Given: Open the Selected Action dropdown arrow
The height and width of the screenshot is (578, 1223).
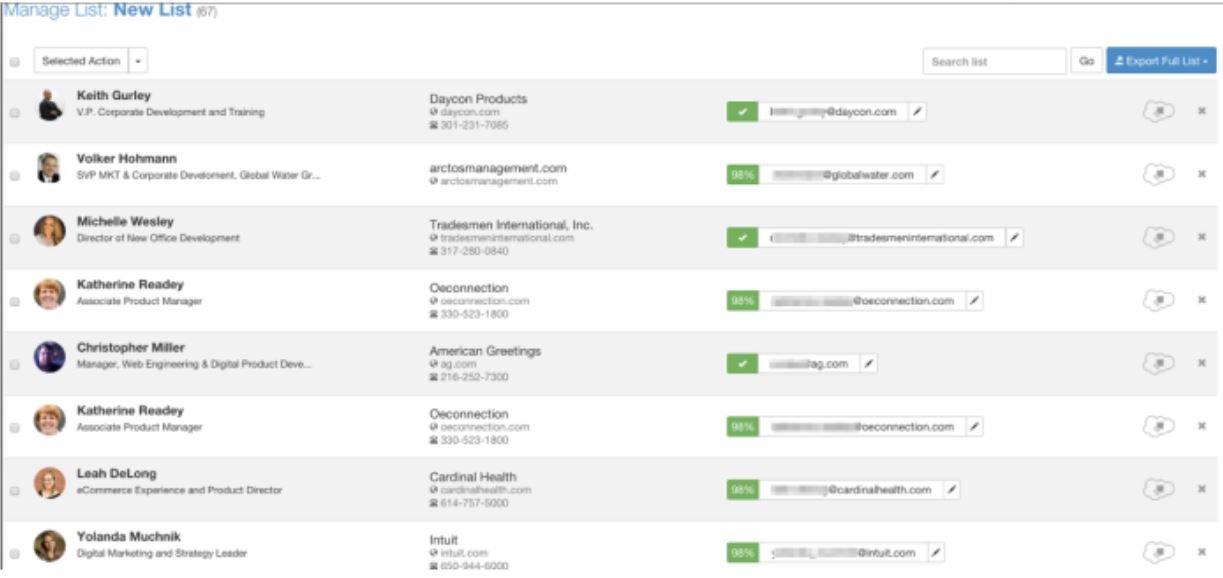Looking at the screenshot, I should [x=138, y=61].
